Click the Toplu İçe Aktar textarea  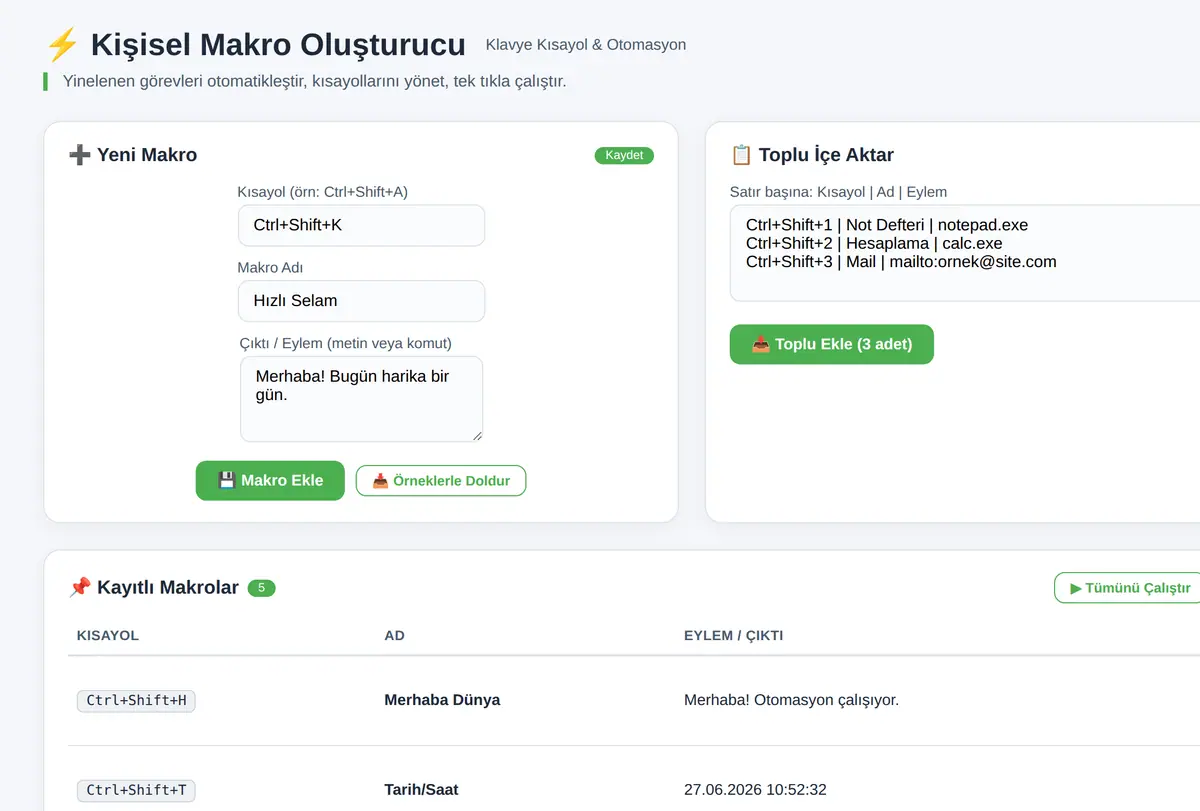tap(965, 253)
